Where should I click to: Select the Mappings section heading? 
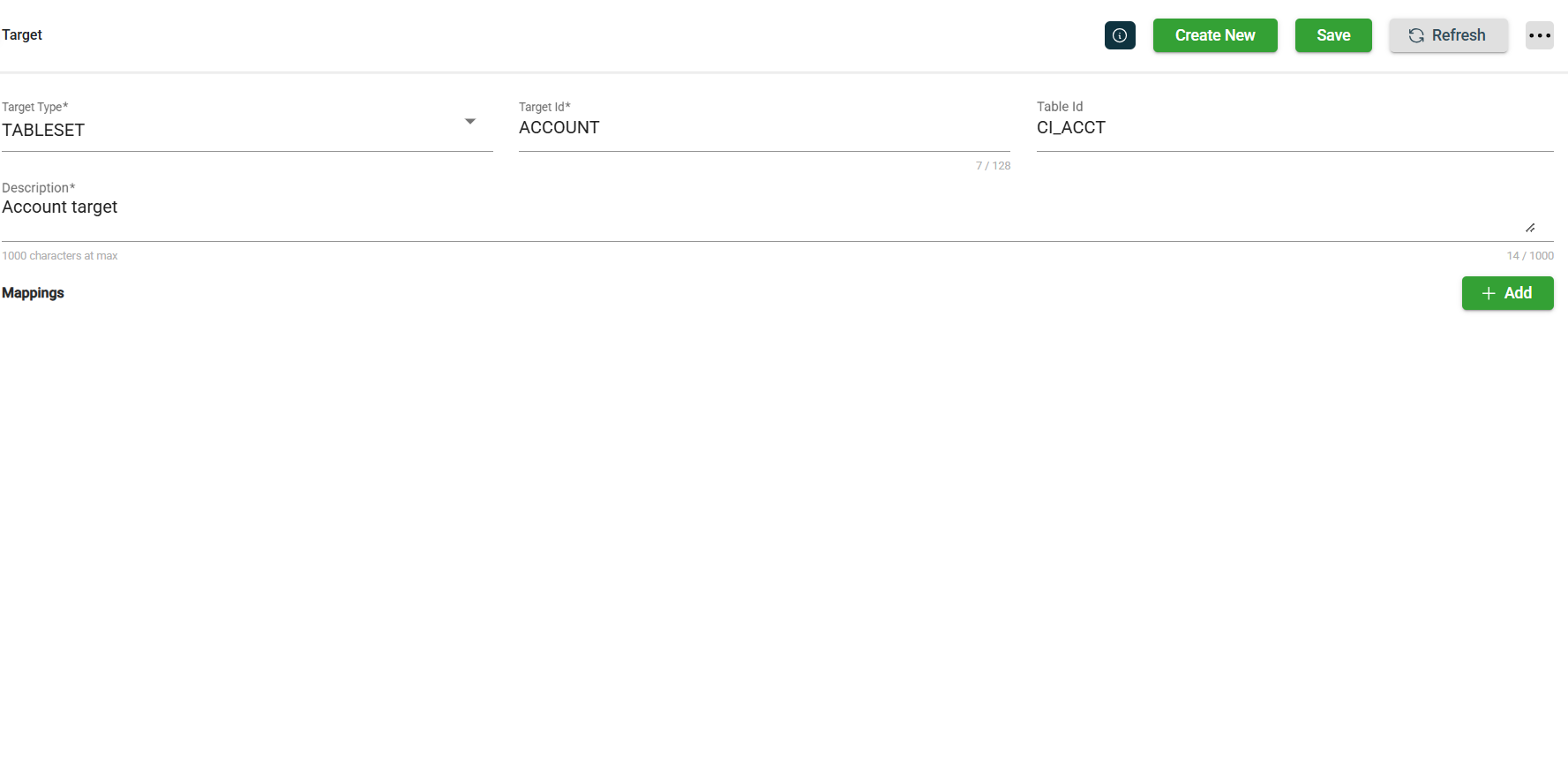[33, 293]
